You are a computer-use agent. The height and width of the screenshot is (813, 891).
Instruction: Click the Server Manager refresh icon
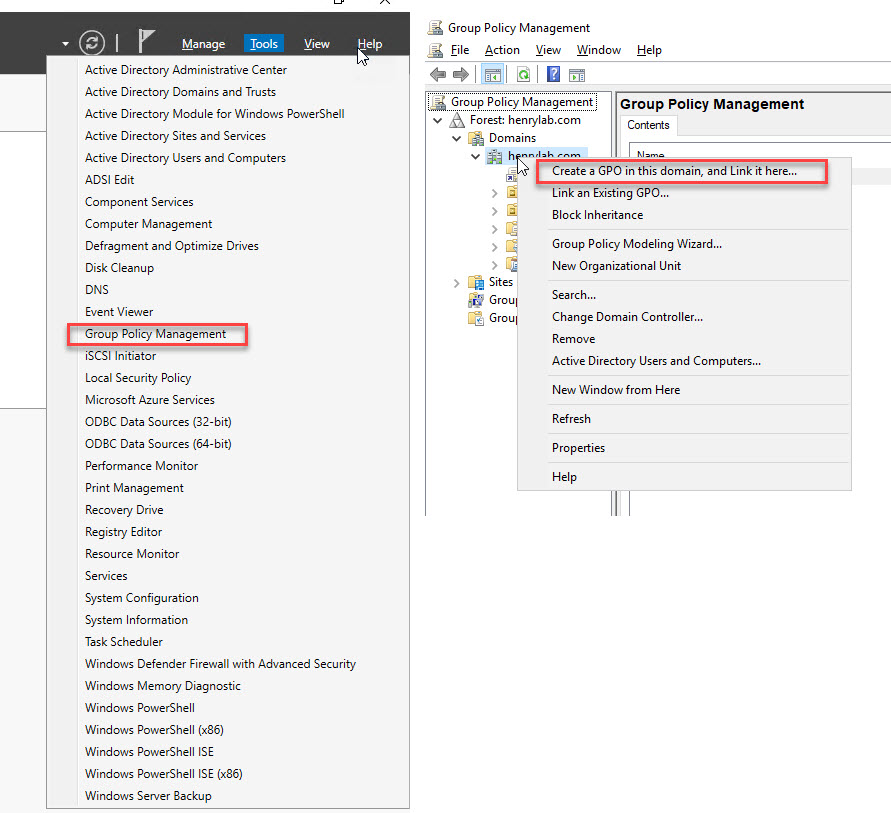point(92,43)
